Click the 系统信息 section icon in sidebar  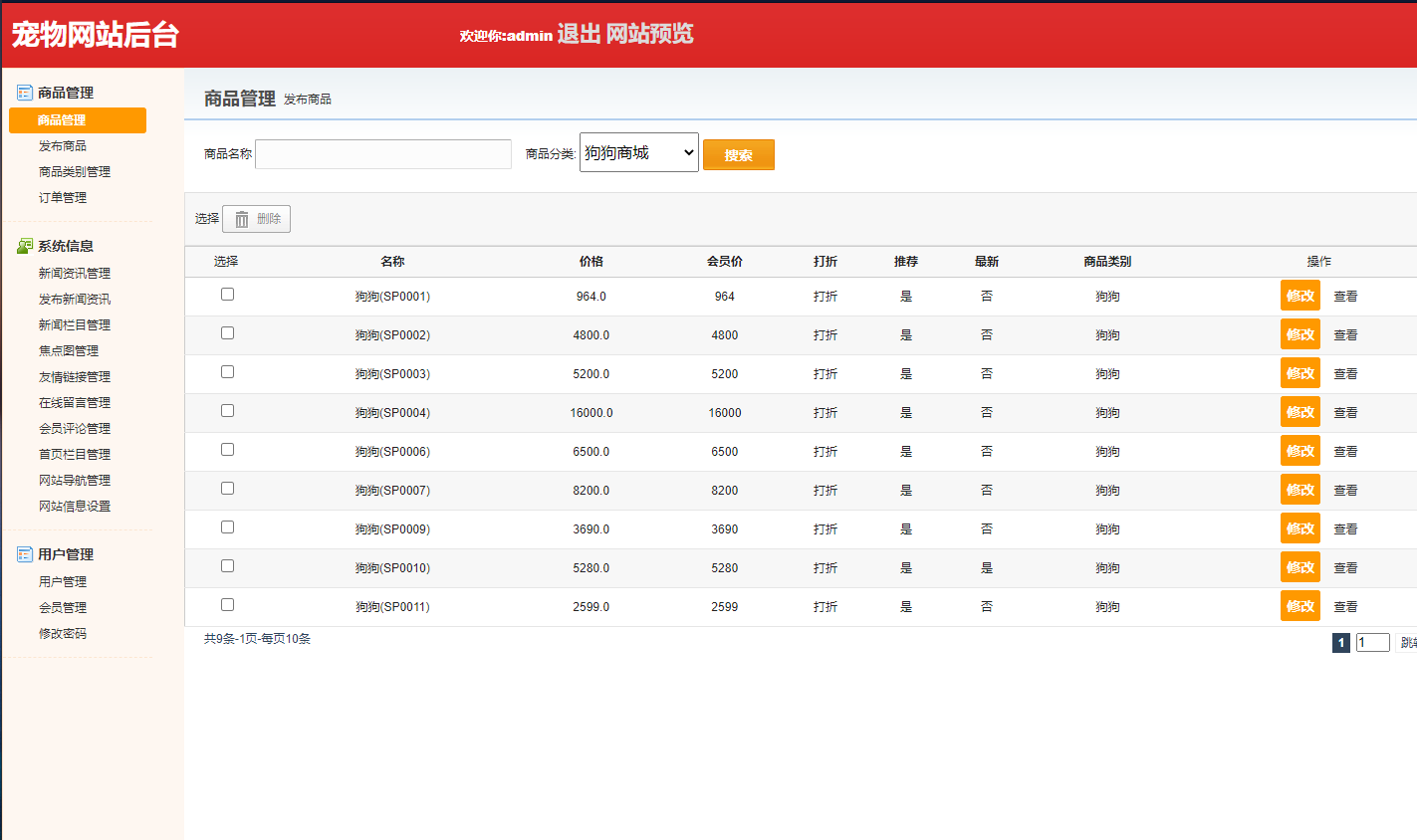(x=25, y=246)
